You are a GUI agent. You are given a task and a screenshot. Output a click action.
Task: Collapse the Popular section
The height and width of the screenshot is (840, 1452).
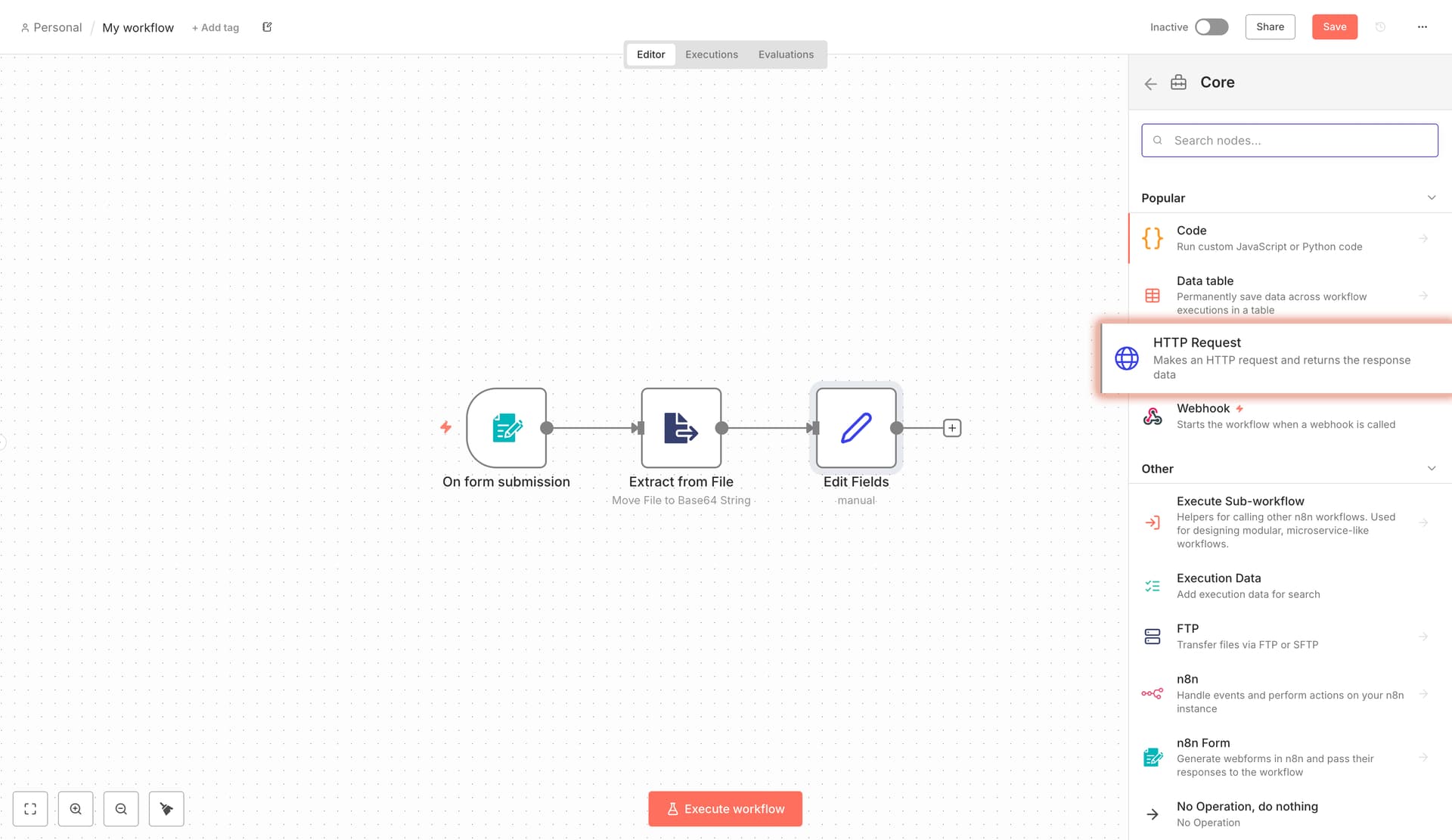point(1431,198)
